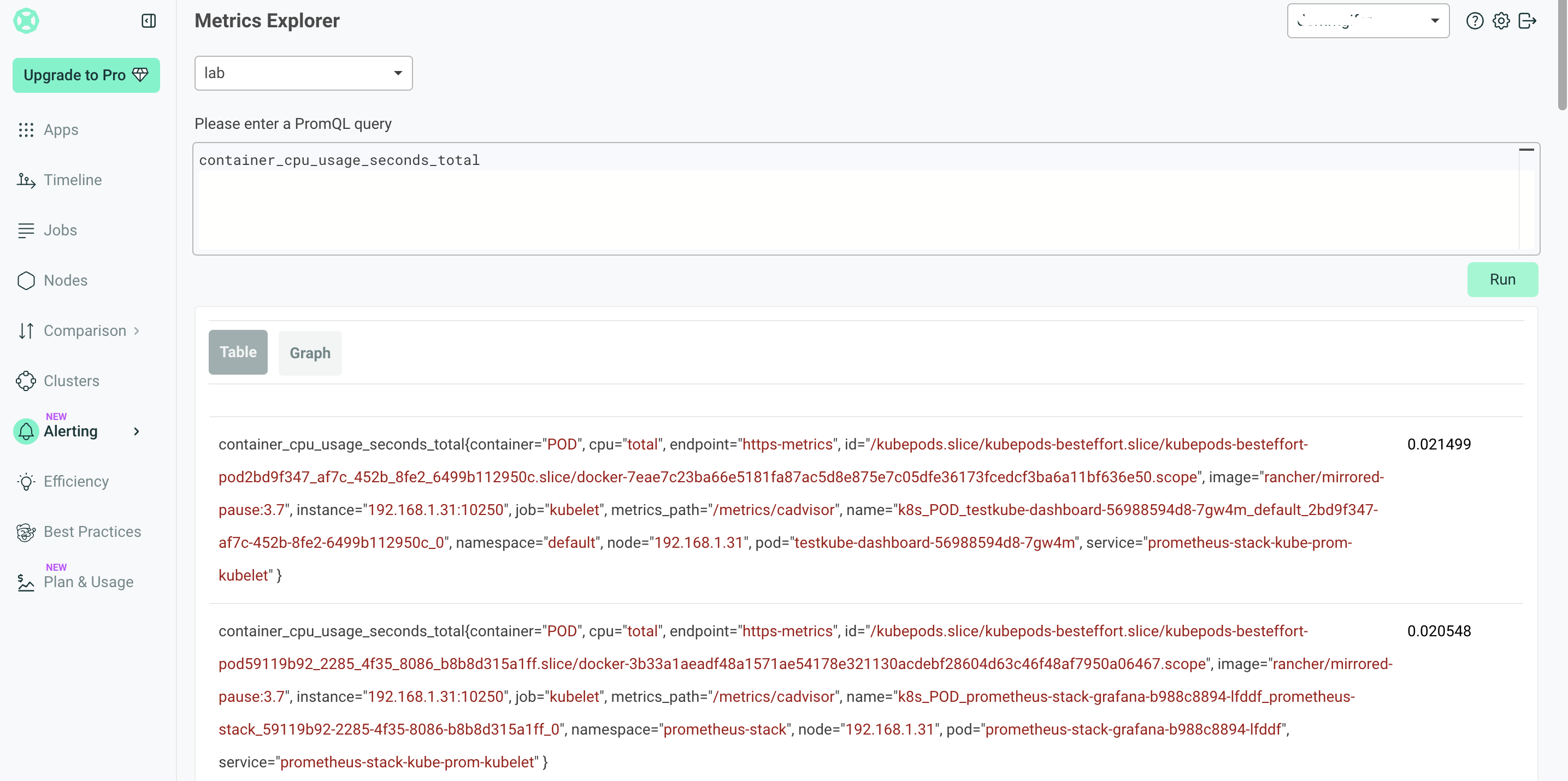Open the Clusters page
The height and width of the screenshot is (781, 1568).
(71, 381)
